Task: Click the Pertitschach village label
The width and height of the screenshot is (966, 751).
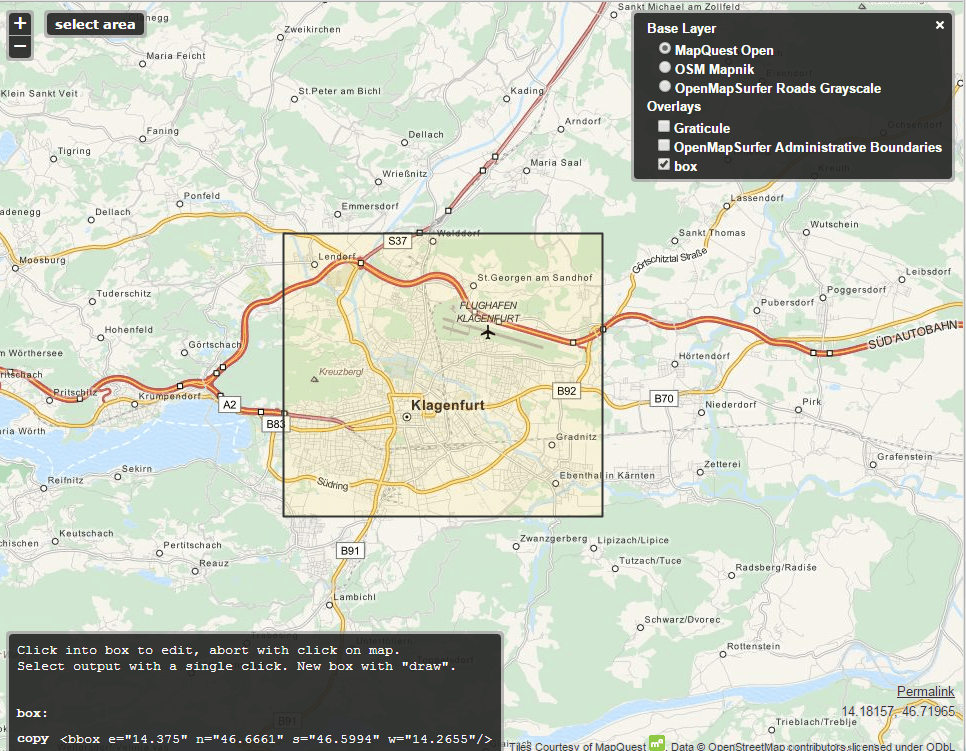Action: [192, 545]
